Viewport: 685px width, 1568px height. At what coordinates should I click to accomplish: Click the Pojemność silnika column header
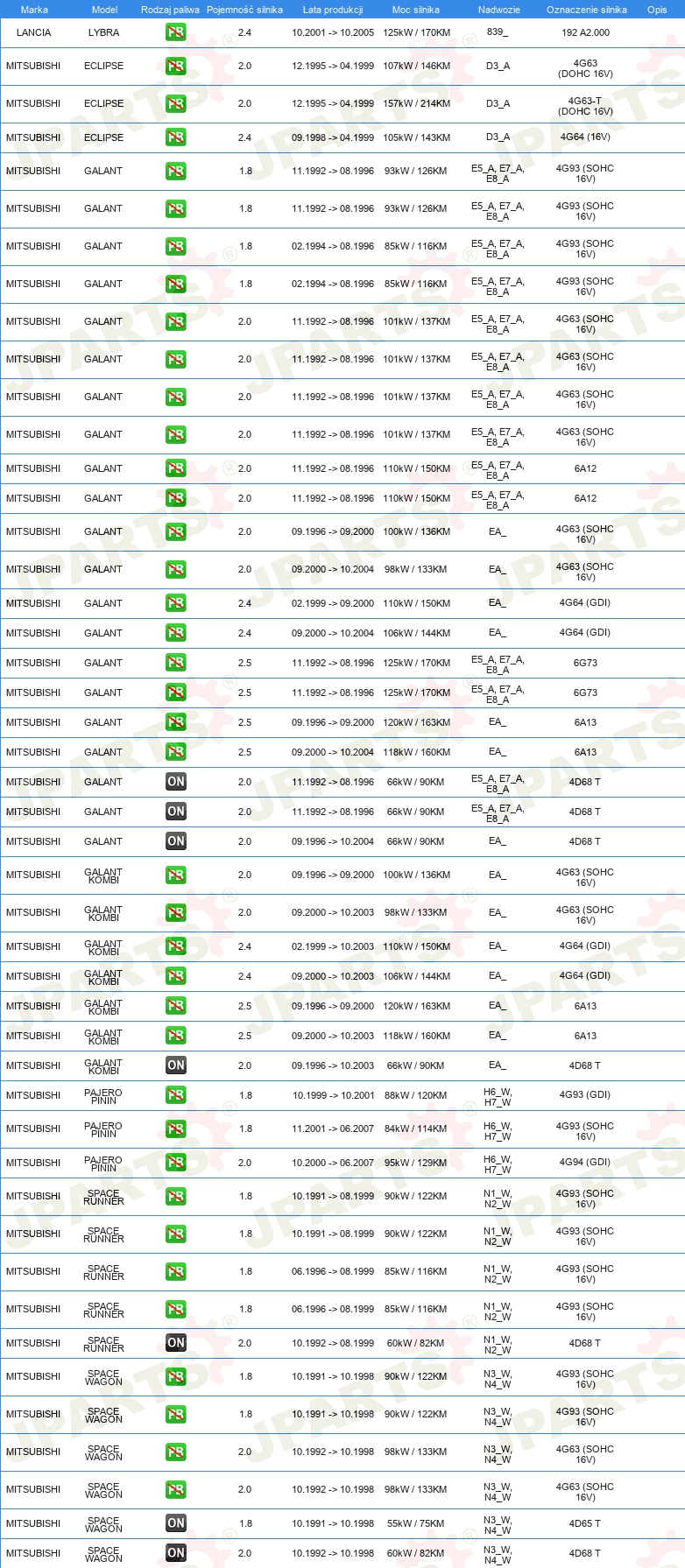(244, 10)
